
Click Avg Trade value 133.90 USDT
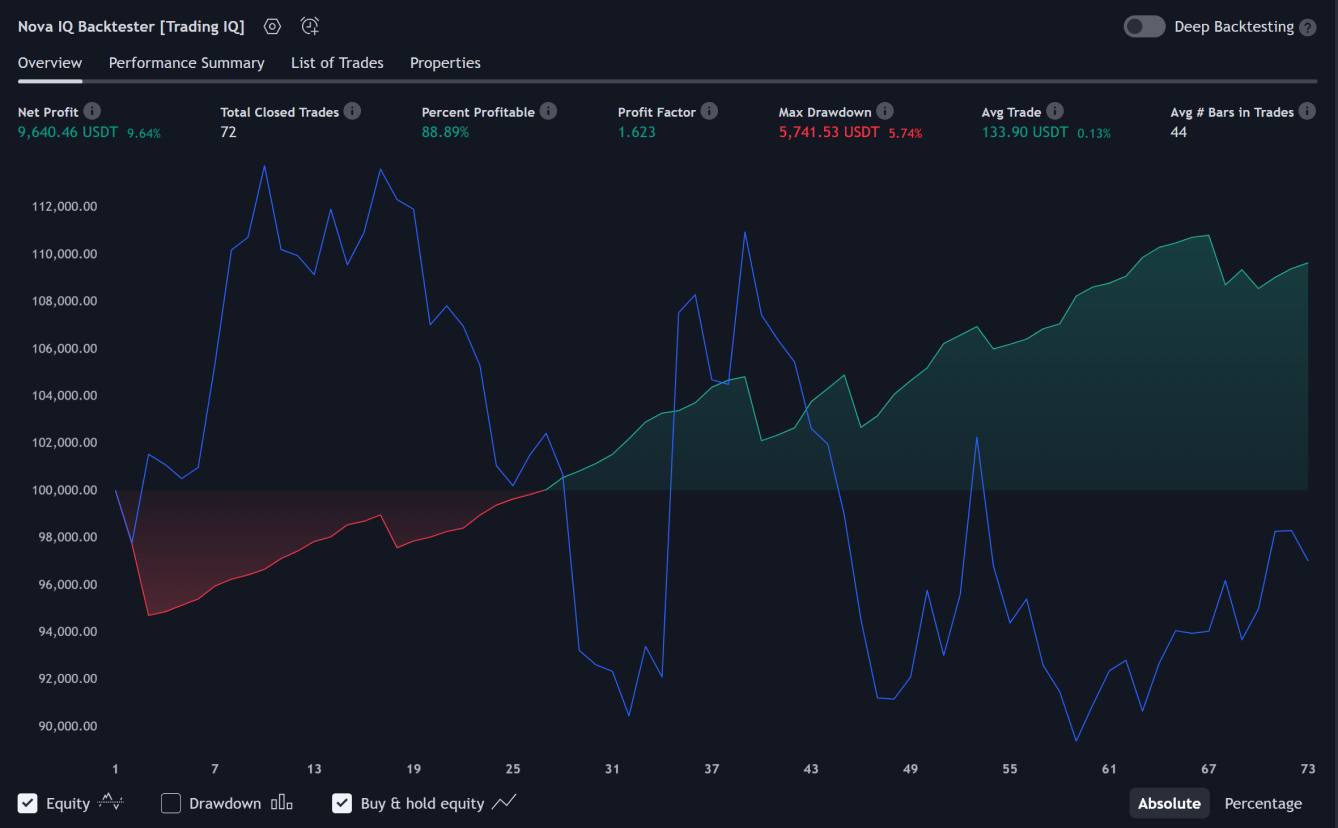(x=1025, y=132)
